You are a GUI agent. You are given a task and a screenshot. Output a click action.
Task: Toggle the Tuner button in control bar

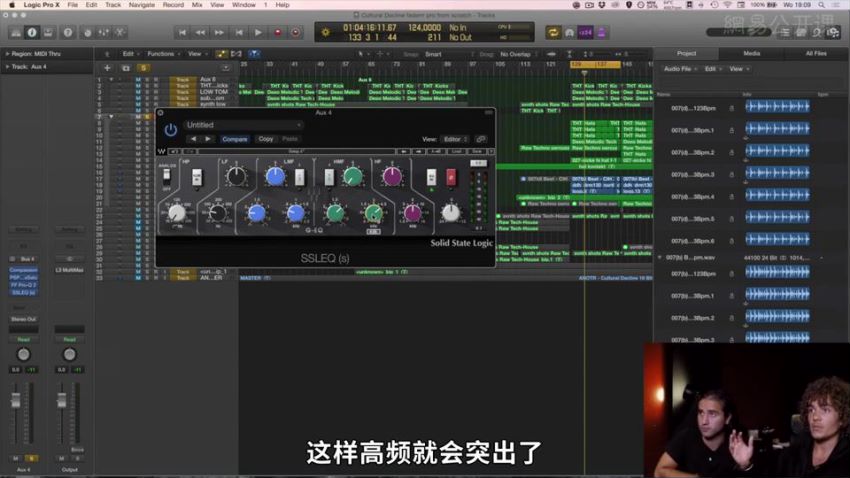pos(569,33)
